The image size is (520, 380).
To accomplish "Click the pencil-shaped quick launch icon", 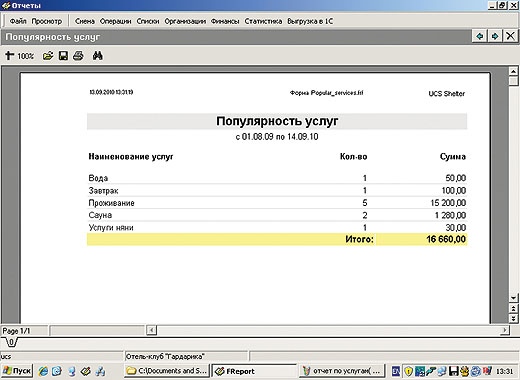I will 86,371.
